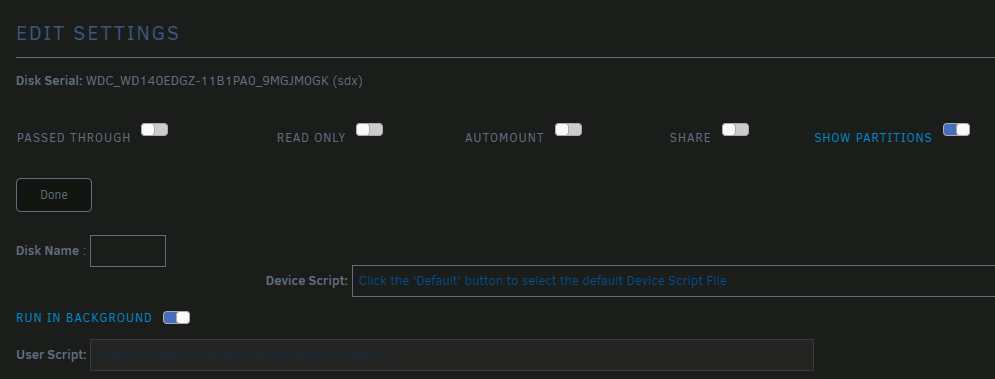Click the RUN IN BACKGROUND text label
This screenshot has width=995, height=379.
click(84, 317)
